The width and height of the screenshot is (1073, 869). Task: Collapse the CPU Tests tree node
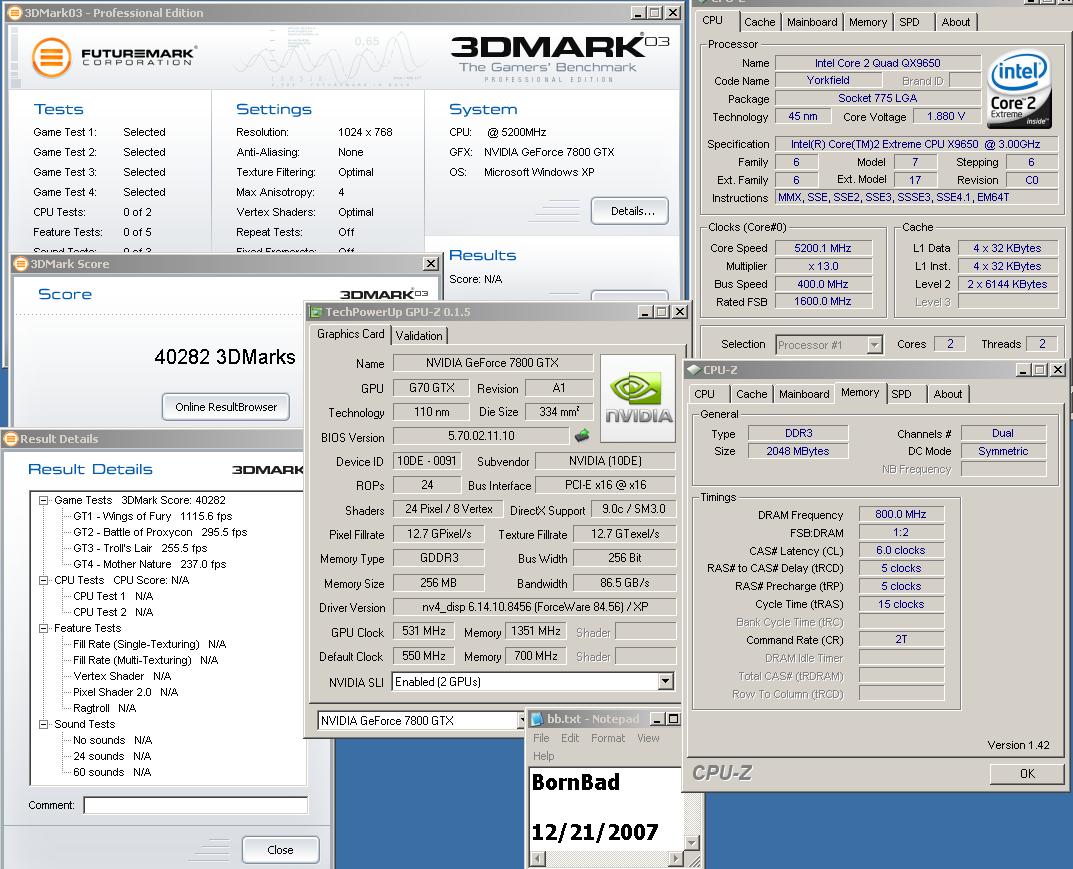click(44, 580)
